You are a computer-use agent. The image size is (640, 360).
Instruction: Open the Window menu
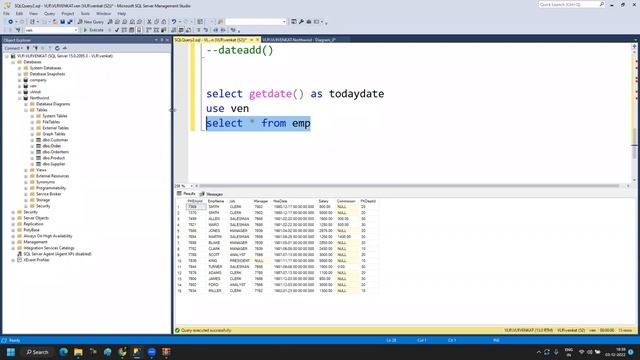tap(103, 13)
